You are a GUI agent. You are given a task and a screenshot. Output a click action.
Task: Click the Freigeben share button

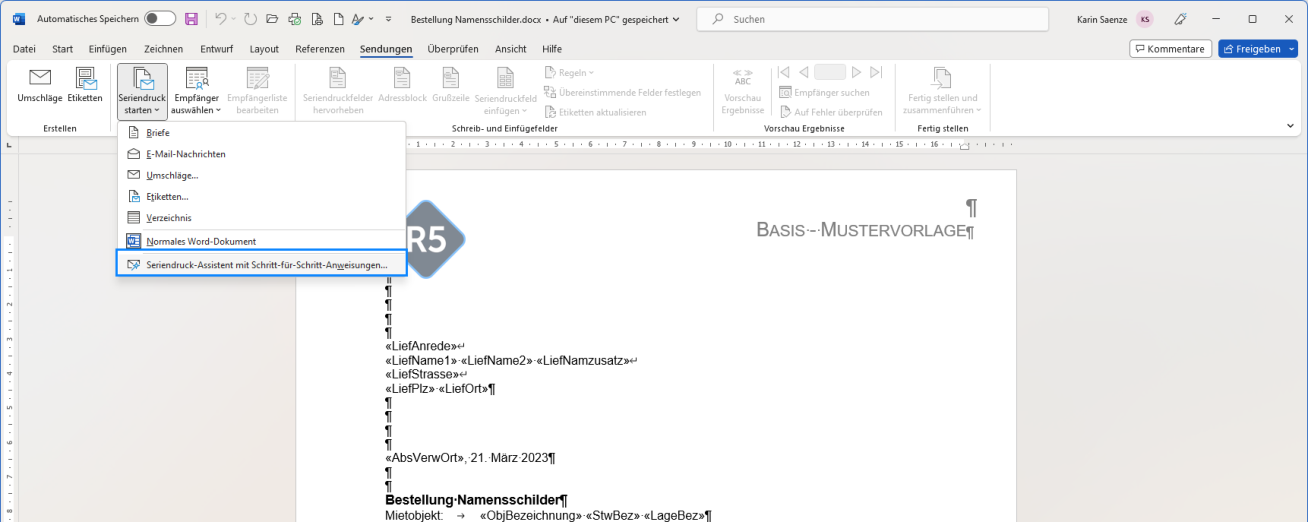click(x=1251, y=49)
